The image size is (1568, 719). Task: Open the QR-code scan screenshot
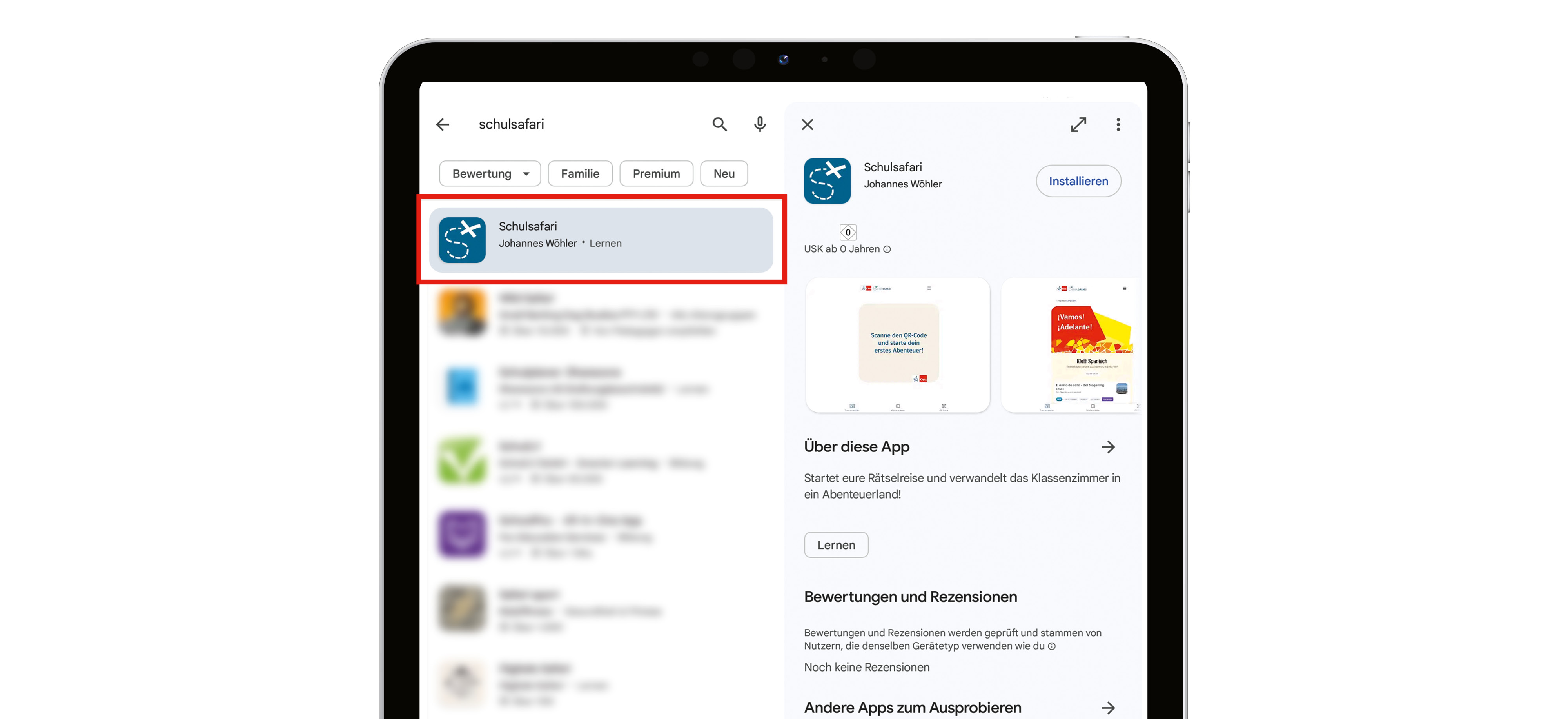[897, 345]
